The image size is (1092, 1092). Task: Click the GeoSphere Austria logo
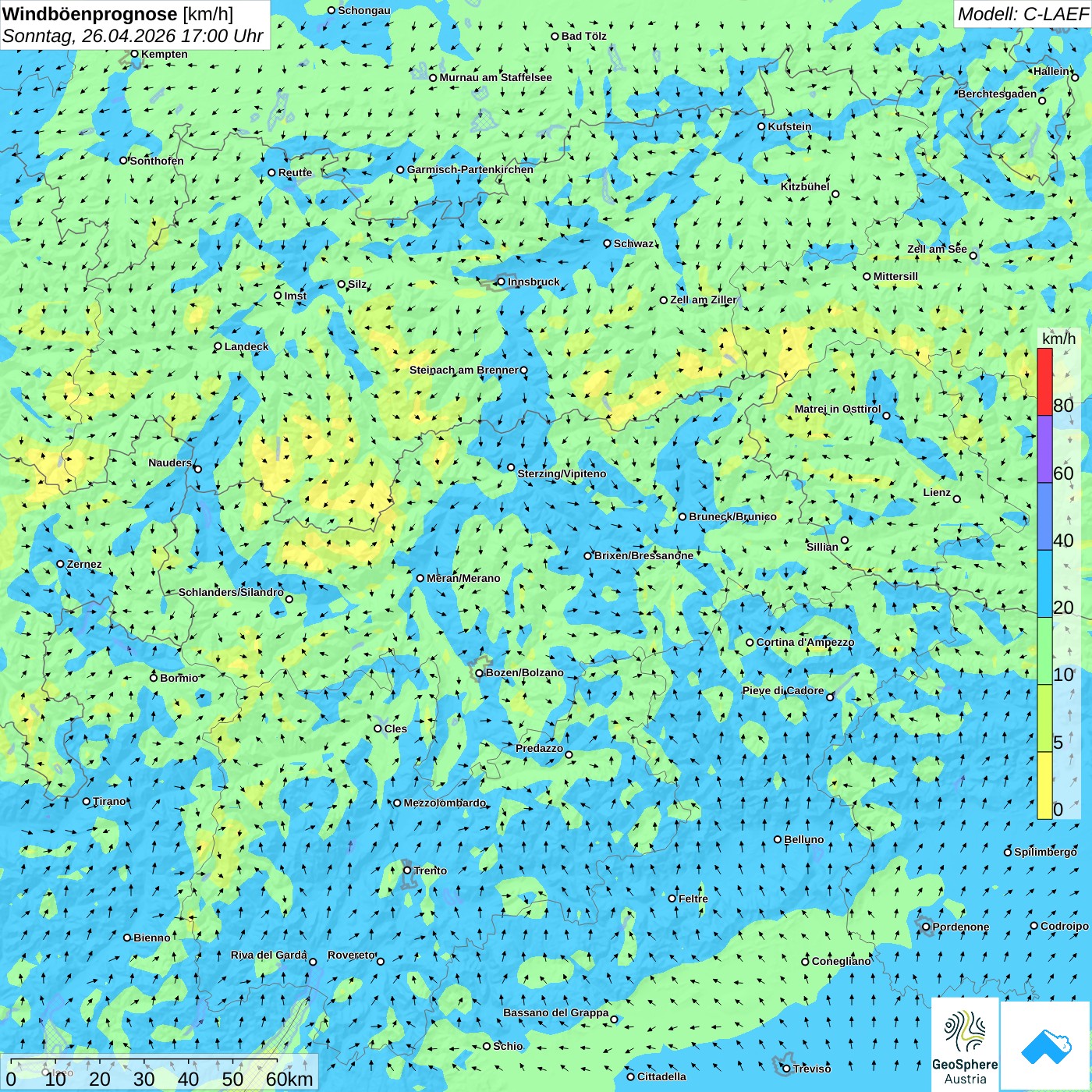tap(965, 1044)
